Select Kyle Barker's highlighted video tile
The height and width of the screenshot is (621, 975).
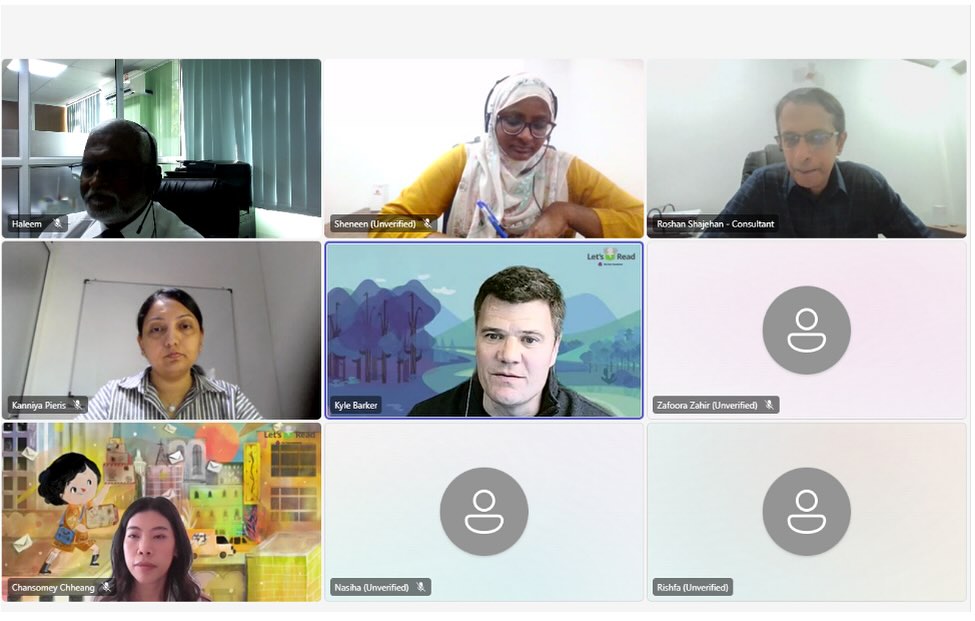[x=484, y=330]
